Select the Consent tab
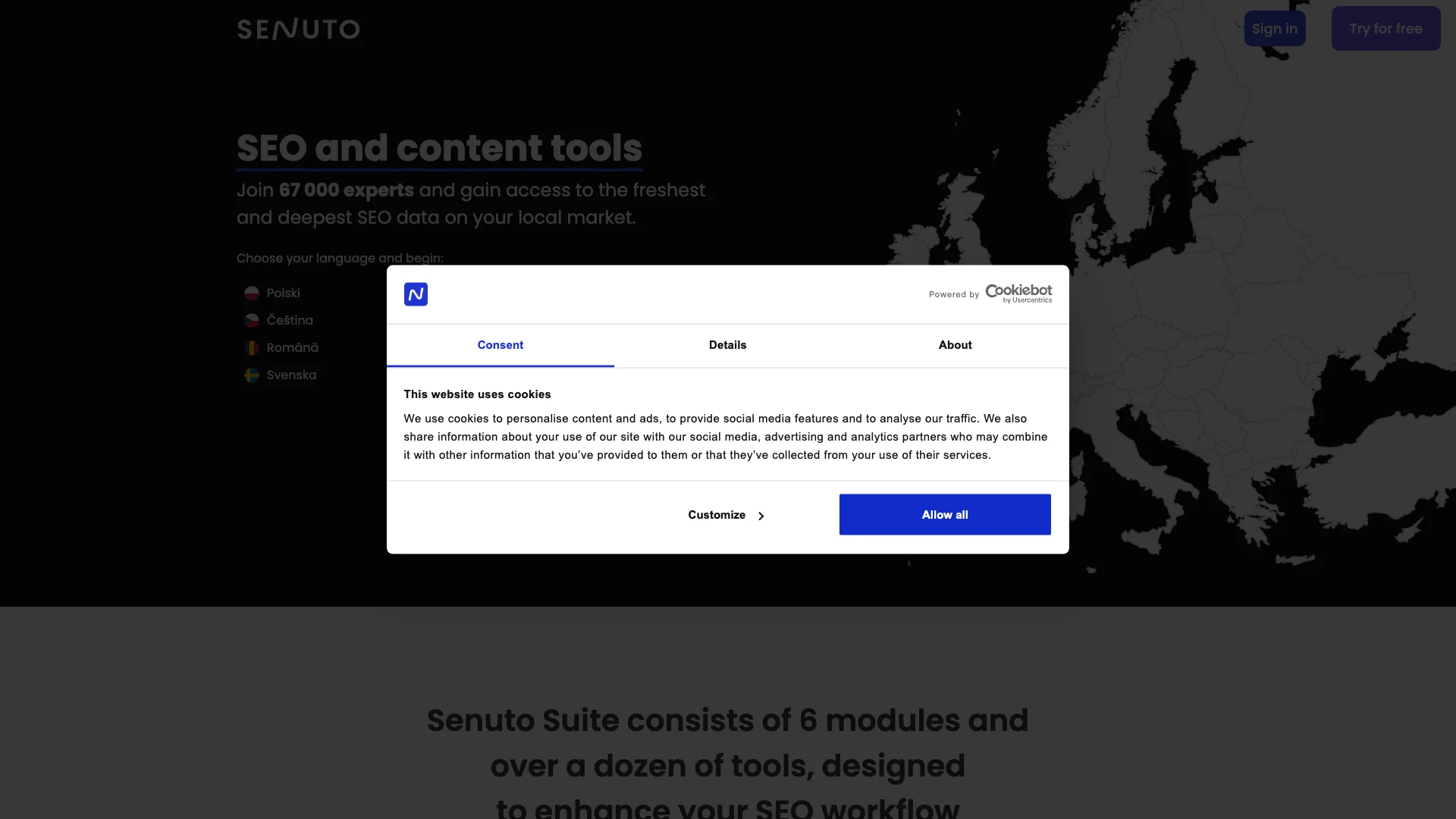 click(x=500, y=344)
